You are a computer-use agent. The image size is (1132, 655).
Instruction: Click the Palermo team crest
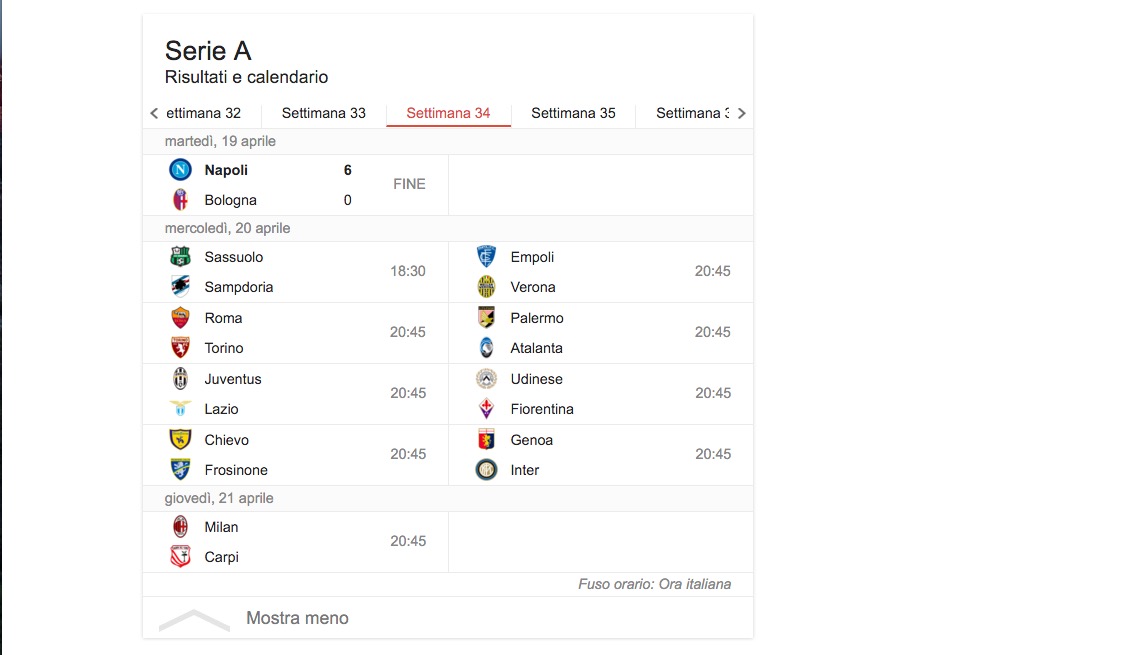pyautogui.click(x=486, y=318)
